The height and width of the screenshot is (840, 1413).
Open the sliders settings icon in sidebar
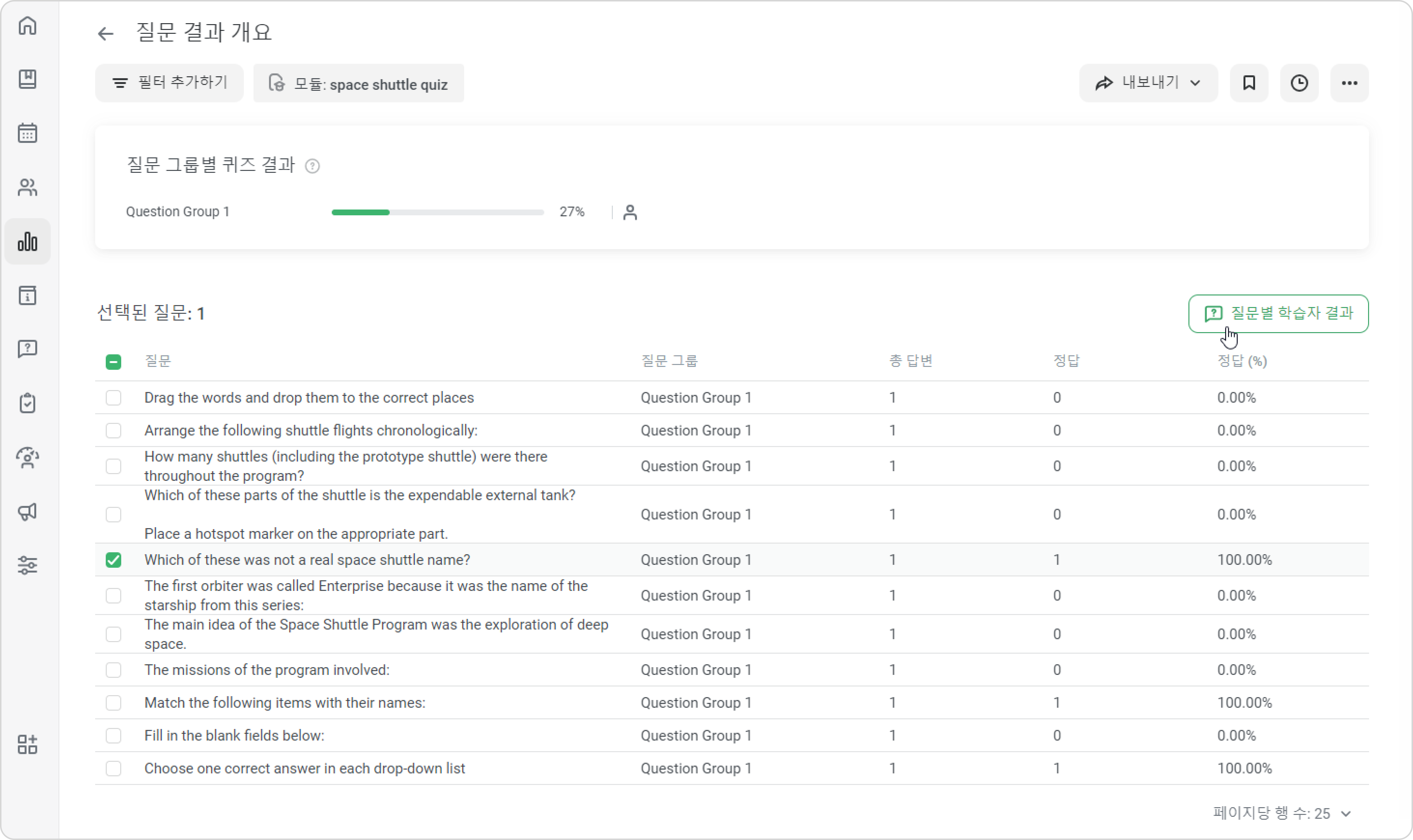click(x=27, y=566)
